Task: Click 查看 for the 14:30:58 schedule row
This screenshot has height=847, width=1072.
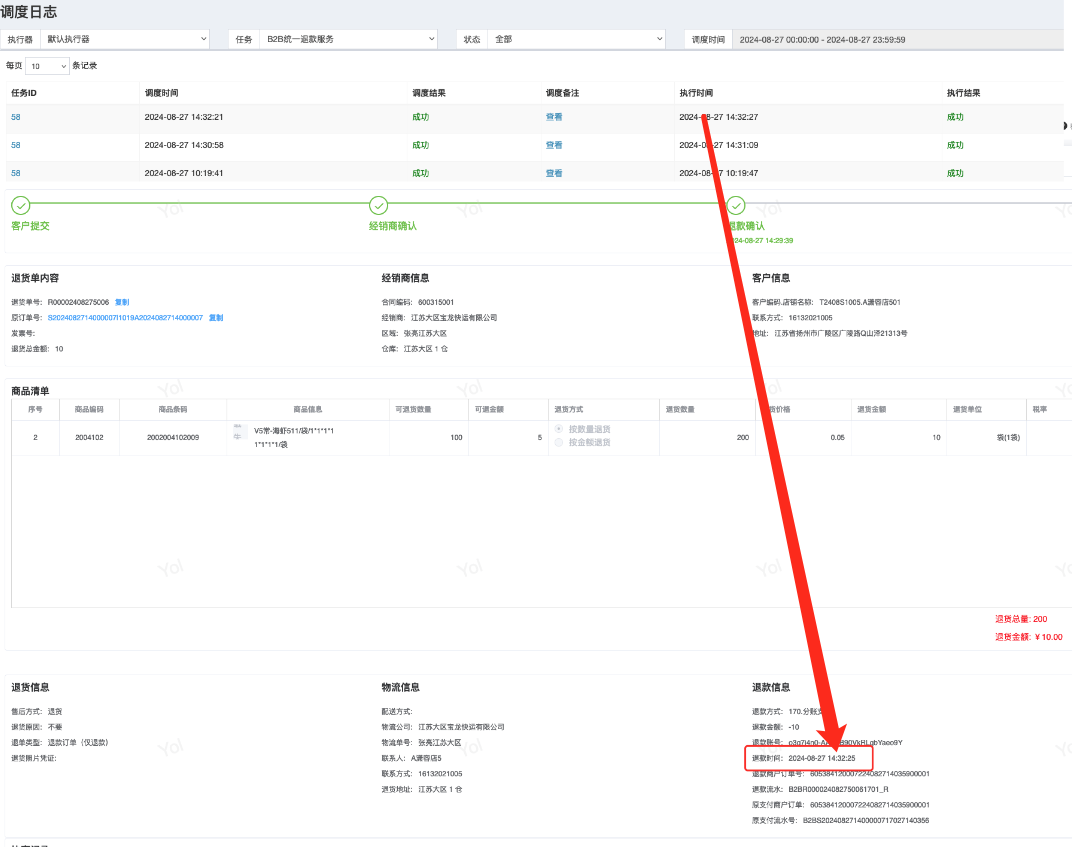Action: [554, 145]
